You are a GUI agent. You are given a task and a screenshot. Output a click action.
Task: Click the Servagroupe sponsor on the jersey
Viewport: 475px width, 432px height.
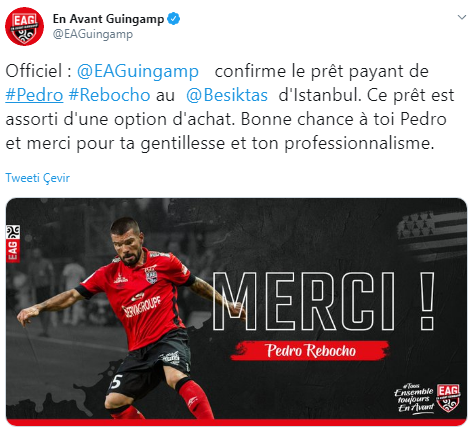(142, 306)
